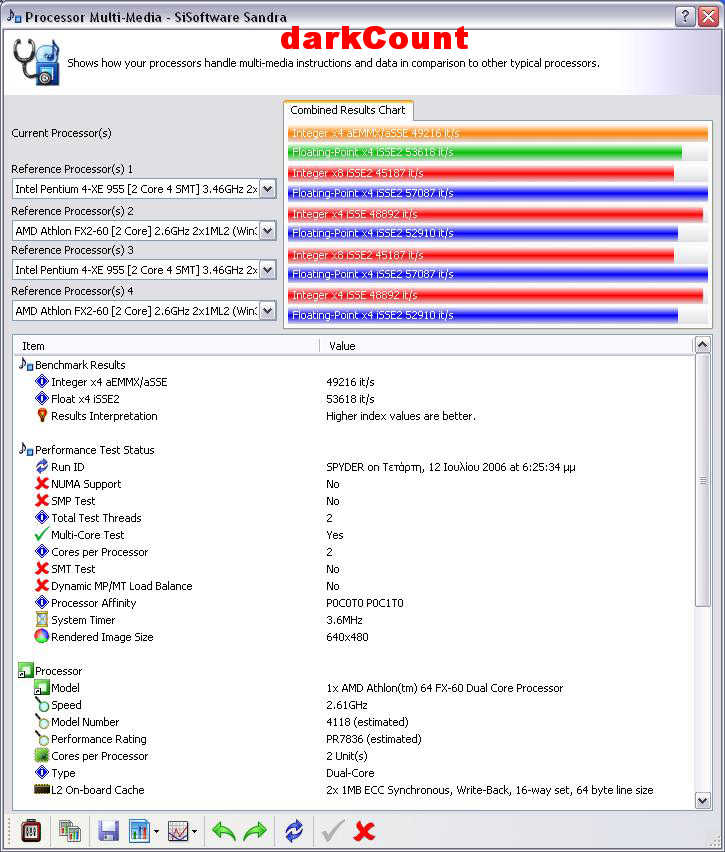
Task: Refresh the benchmark with blue arrows icon
Action: [x=294, y=831]
